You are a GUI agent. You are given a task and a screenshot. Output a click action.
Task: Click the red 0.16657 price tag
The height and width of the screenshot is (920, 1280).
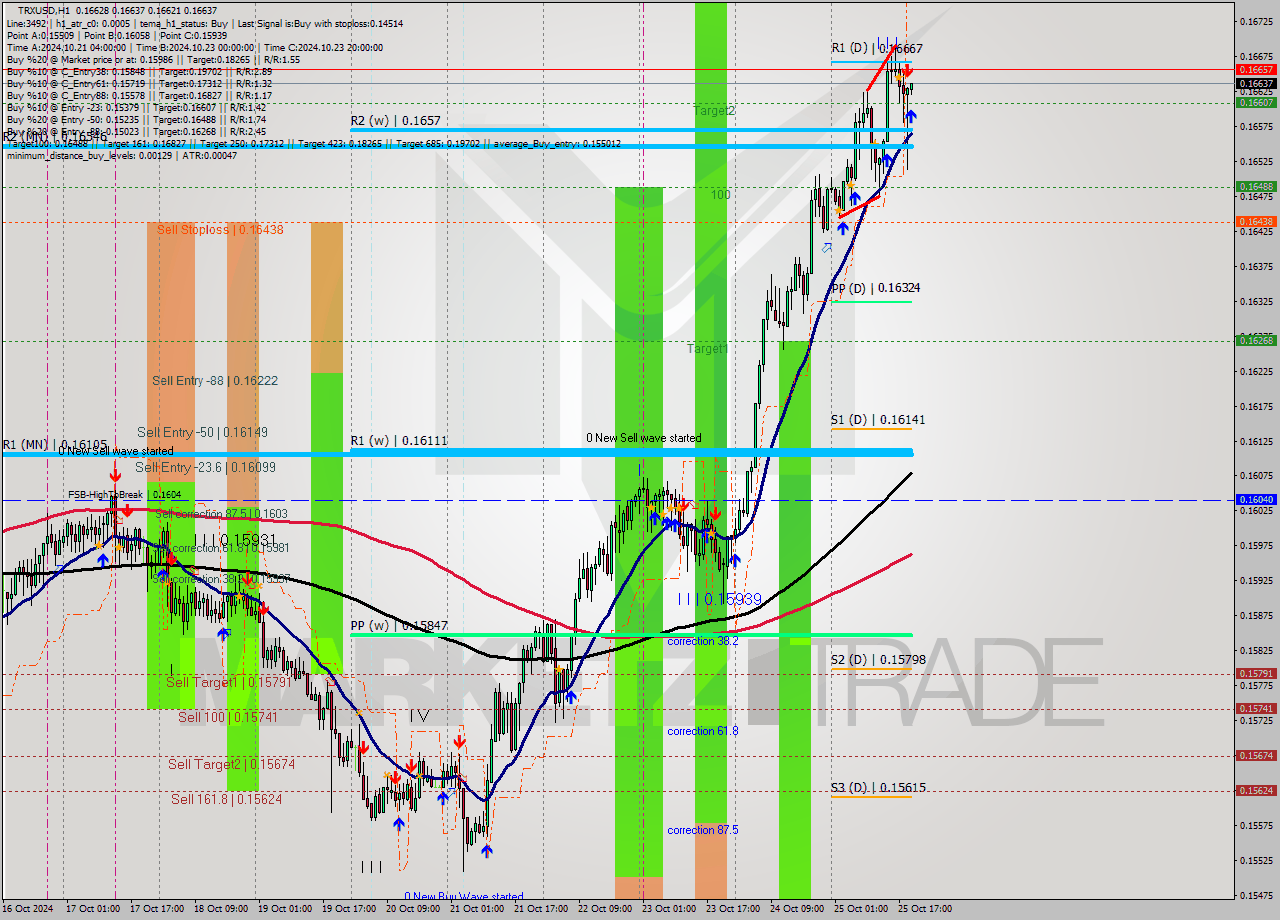pyautogui.click(x=1256, y=70)
